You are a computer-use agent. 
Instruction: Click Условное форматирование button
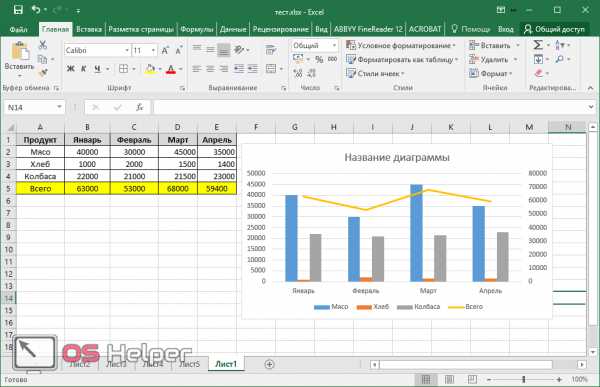pyautogui.click(x=401, y=46)
